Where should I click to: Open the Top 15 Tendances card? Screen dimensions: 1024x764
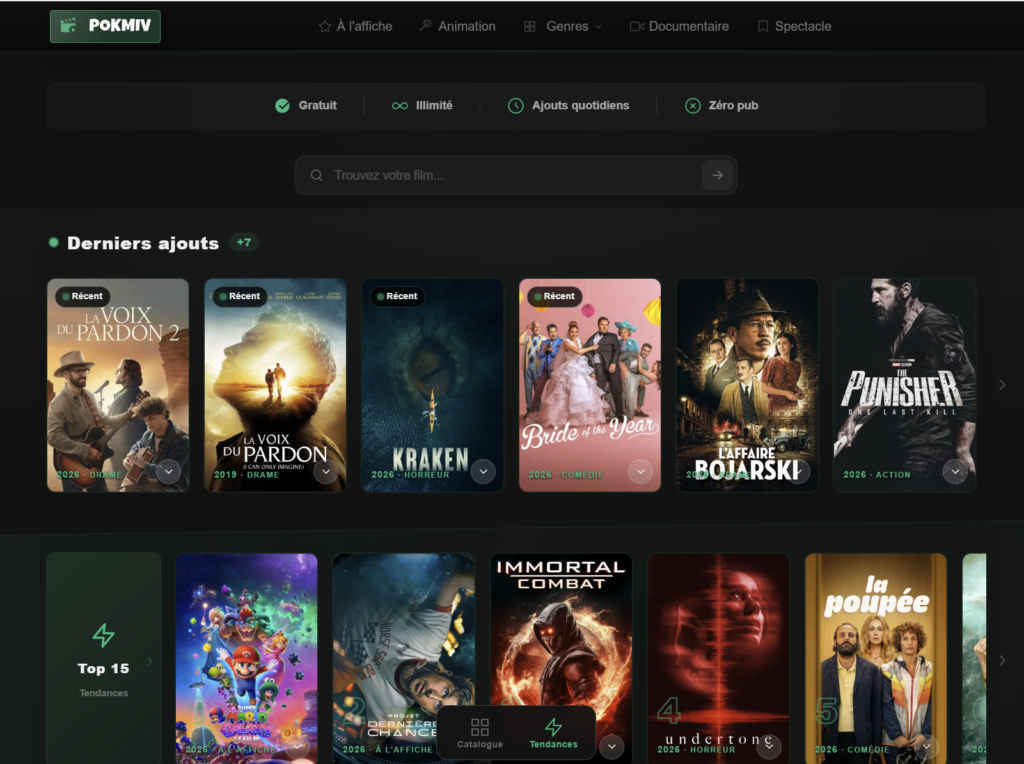pyautogui.click(x=103, y=658)
